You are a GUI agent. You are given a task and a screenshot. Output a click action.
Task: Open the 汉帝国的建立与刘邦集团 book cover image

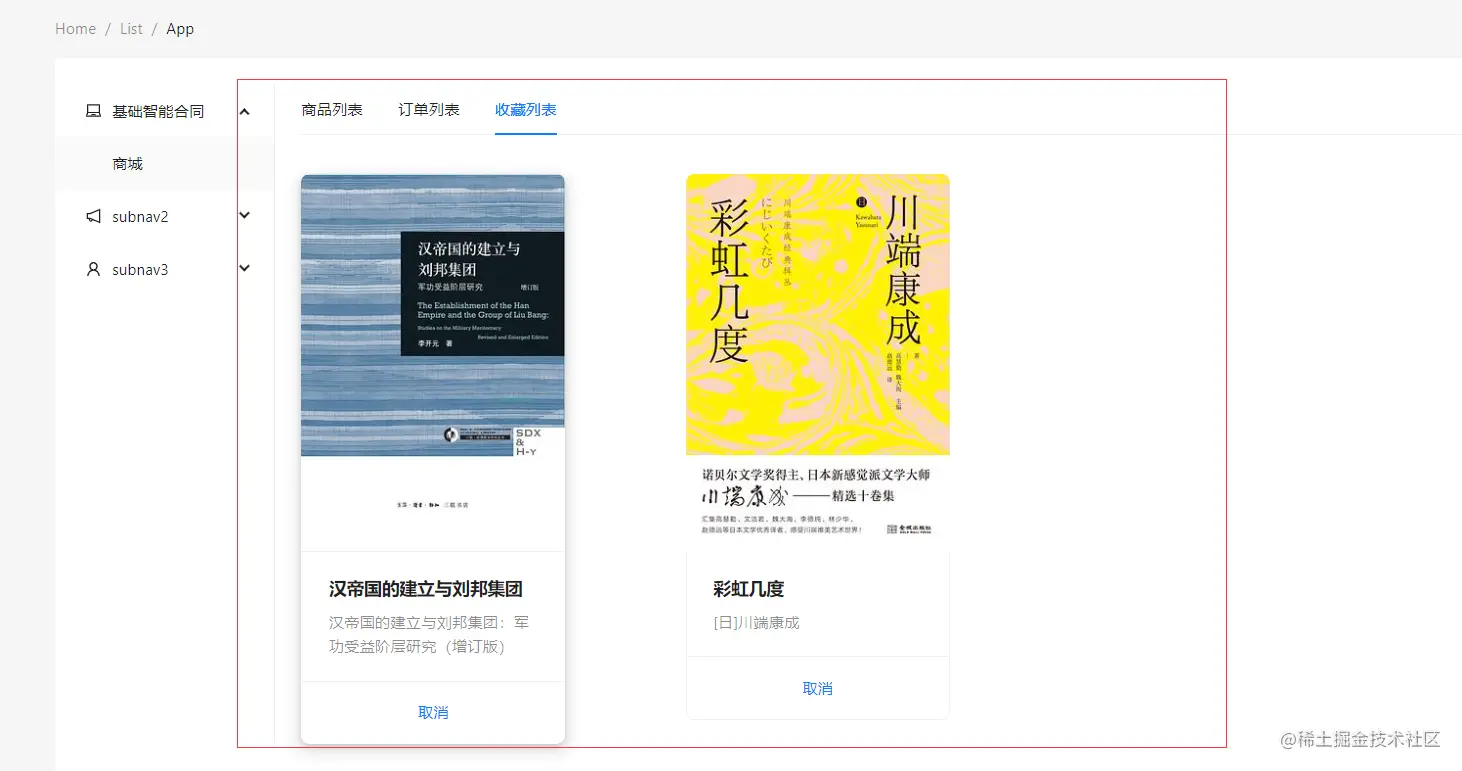tap(433, 363)
